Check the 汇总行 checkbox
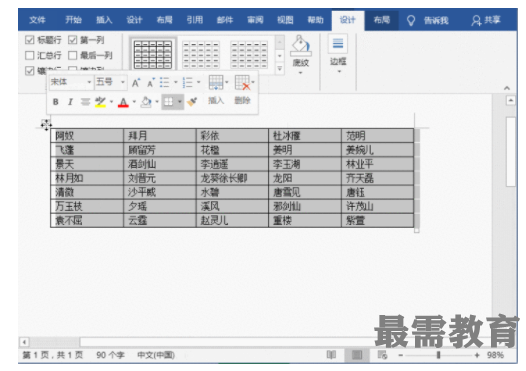Screen dimensions: 526x371 pyautogui.click(x=30, y=55)
